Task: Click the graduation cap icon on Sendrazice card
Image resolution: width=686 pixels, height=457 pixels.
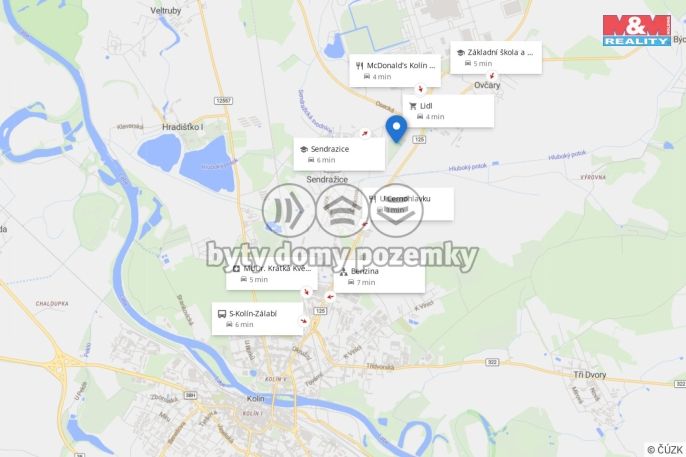Action: pos(304,149)
